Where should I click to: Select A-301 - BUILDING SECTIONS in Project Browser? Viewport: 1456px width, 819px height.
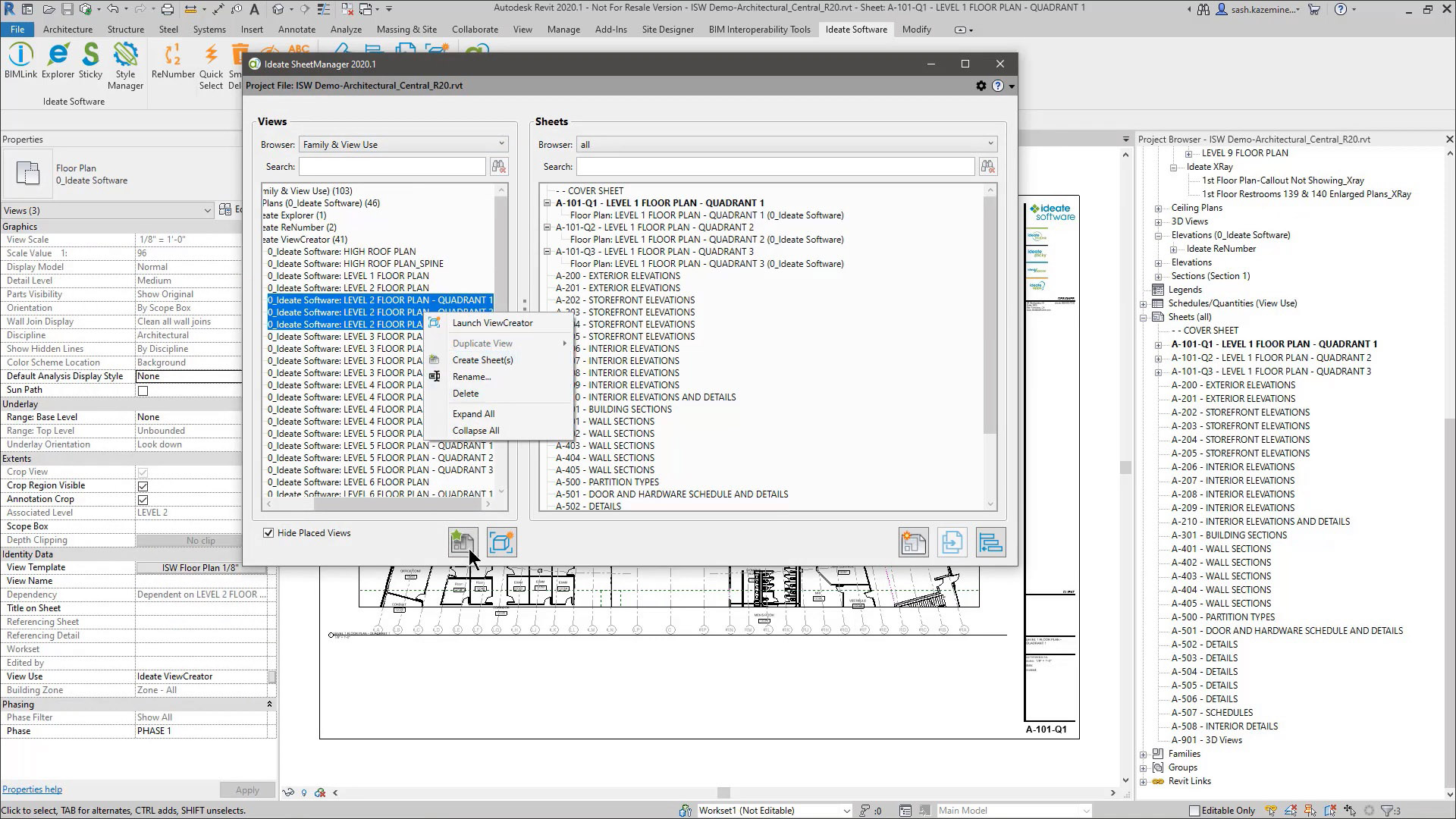[x=1228, y=535]
